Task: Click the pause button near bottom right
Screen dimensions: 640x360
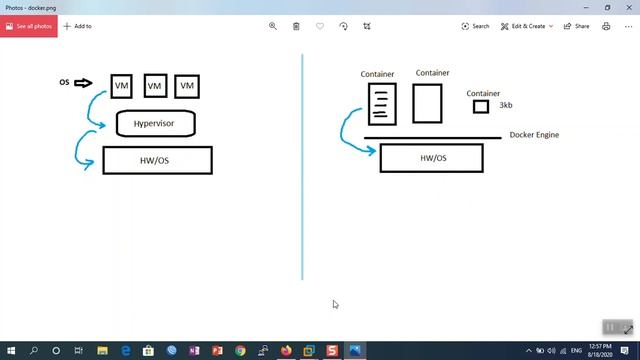Action: coord(610,327)
